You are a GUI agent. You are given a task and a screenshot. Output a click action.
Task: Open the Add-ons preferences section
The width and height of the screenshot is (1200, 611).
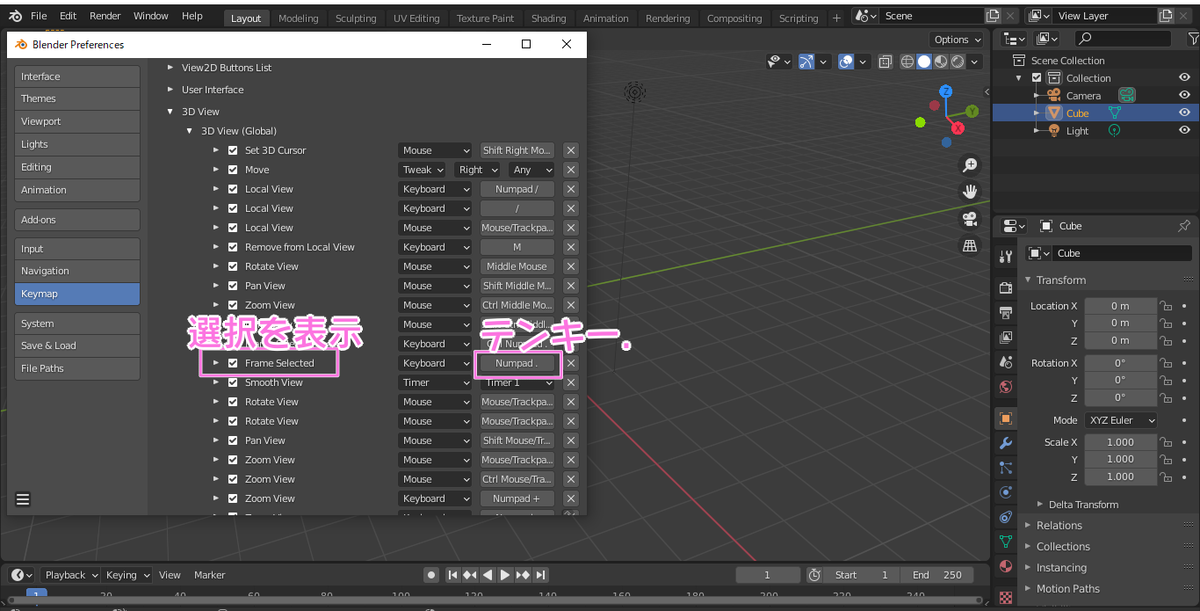tap(77, 220)
